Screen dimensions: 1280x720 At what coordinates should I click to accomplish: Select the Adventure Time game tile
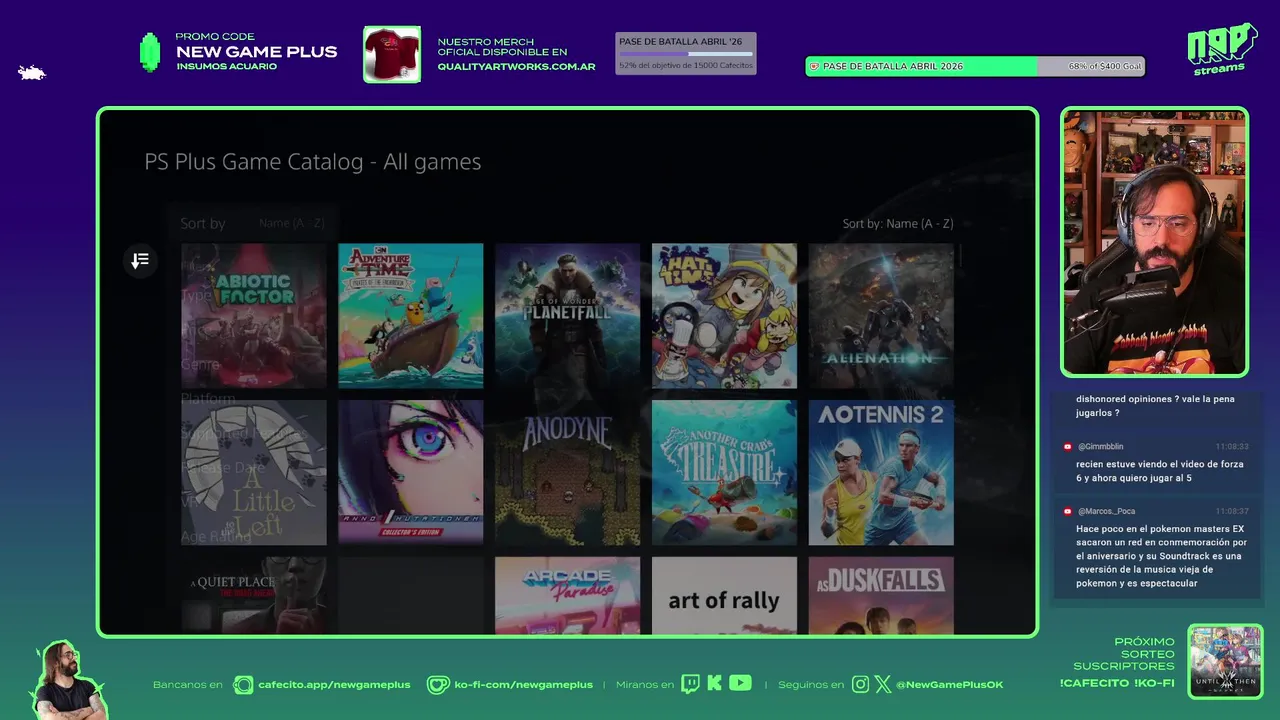click(410, 316)
